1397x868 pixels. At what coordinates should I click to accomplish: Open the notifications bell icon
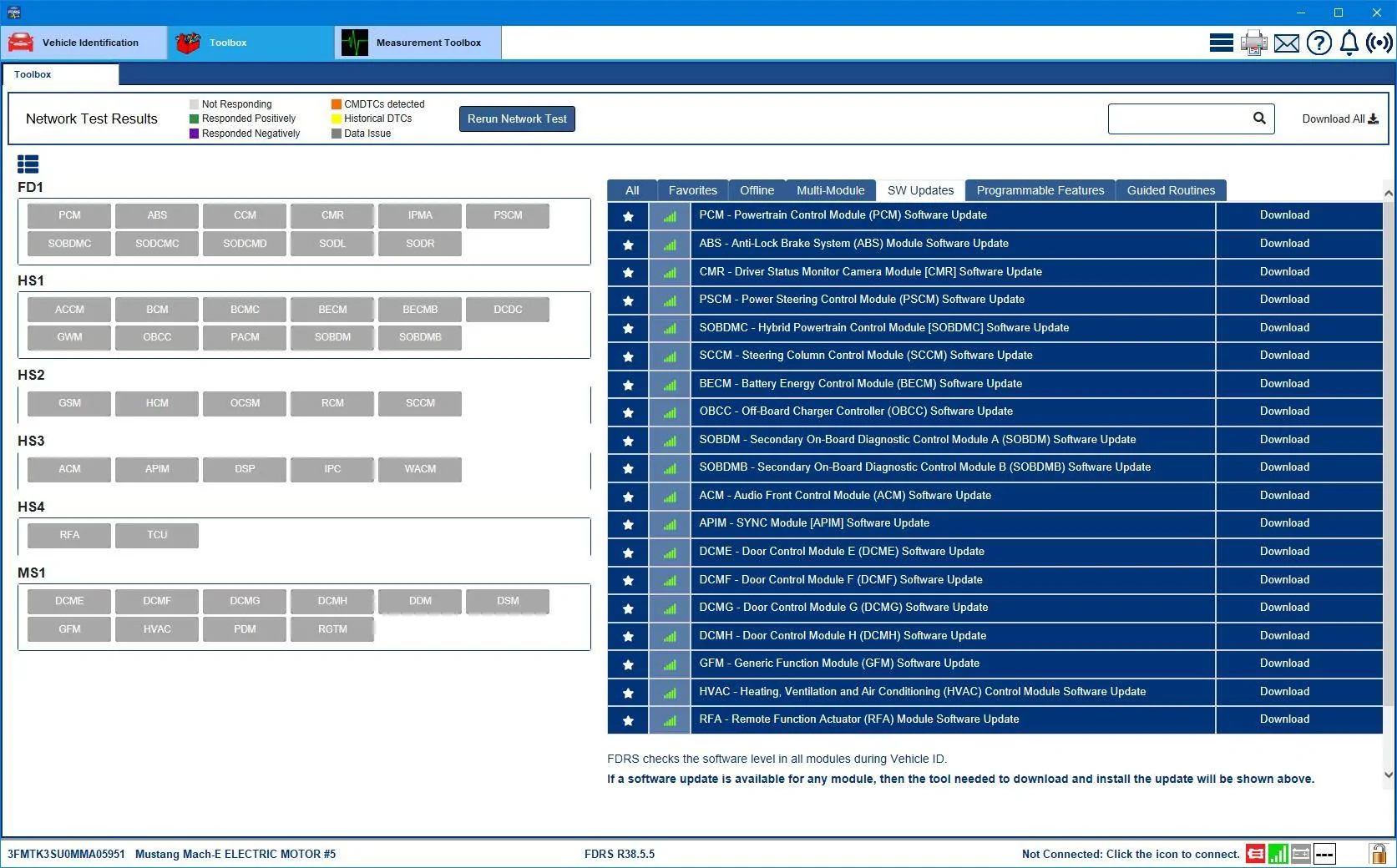1349,43
